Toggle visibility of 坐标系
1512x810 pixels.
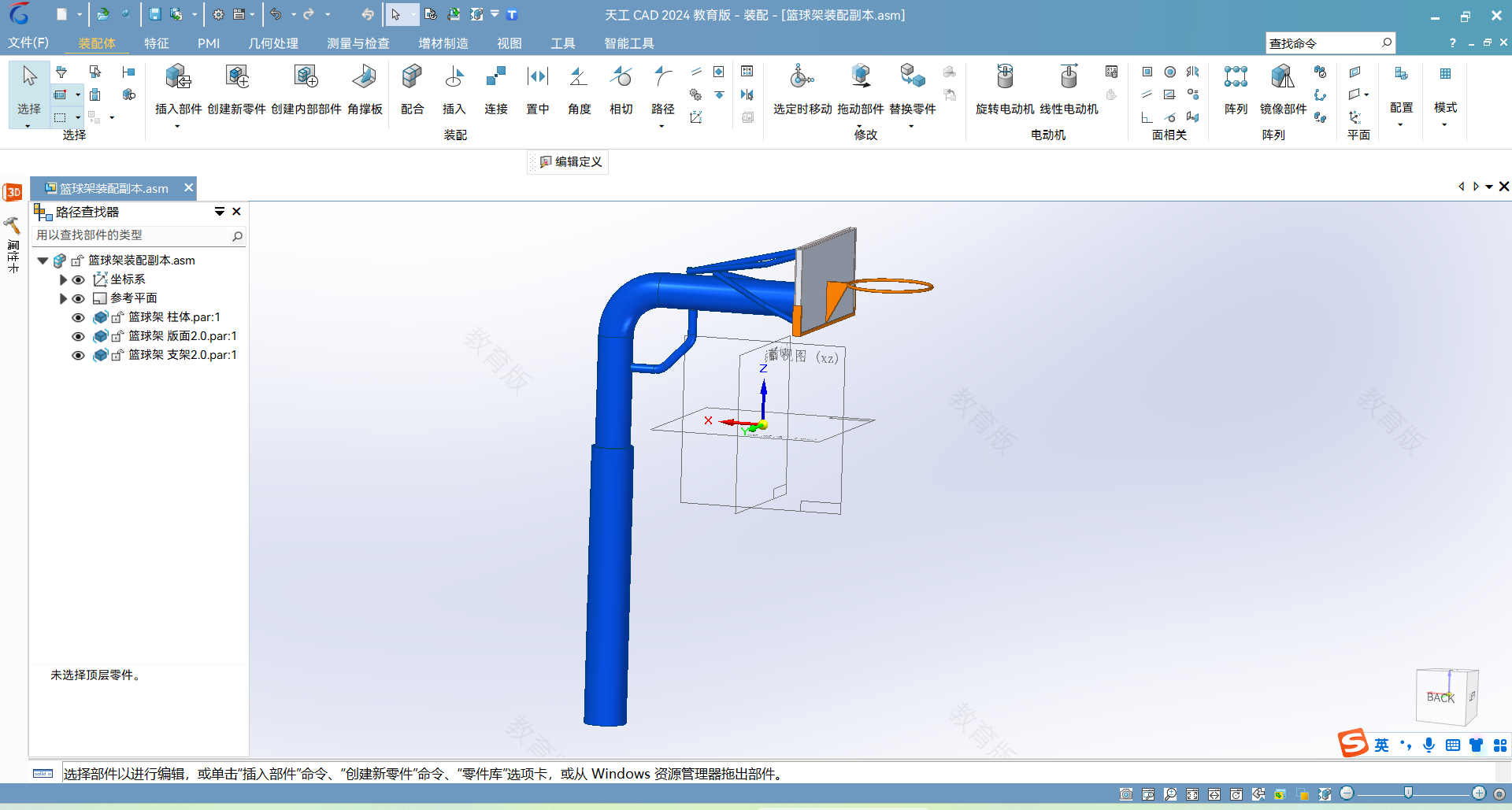tap(78, 279)
